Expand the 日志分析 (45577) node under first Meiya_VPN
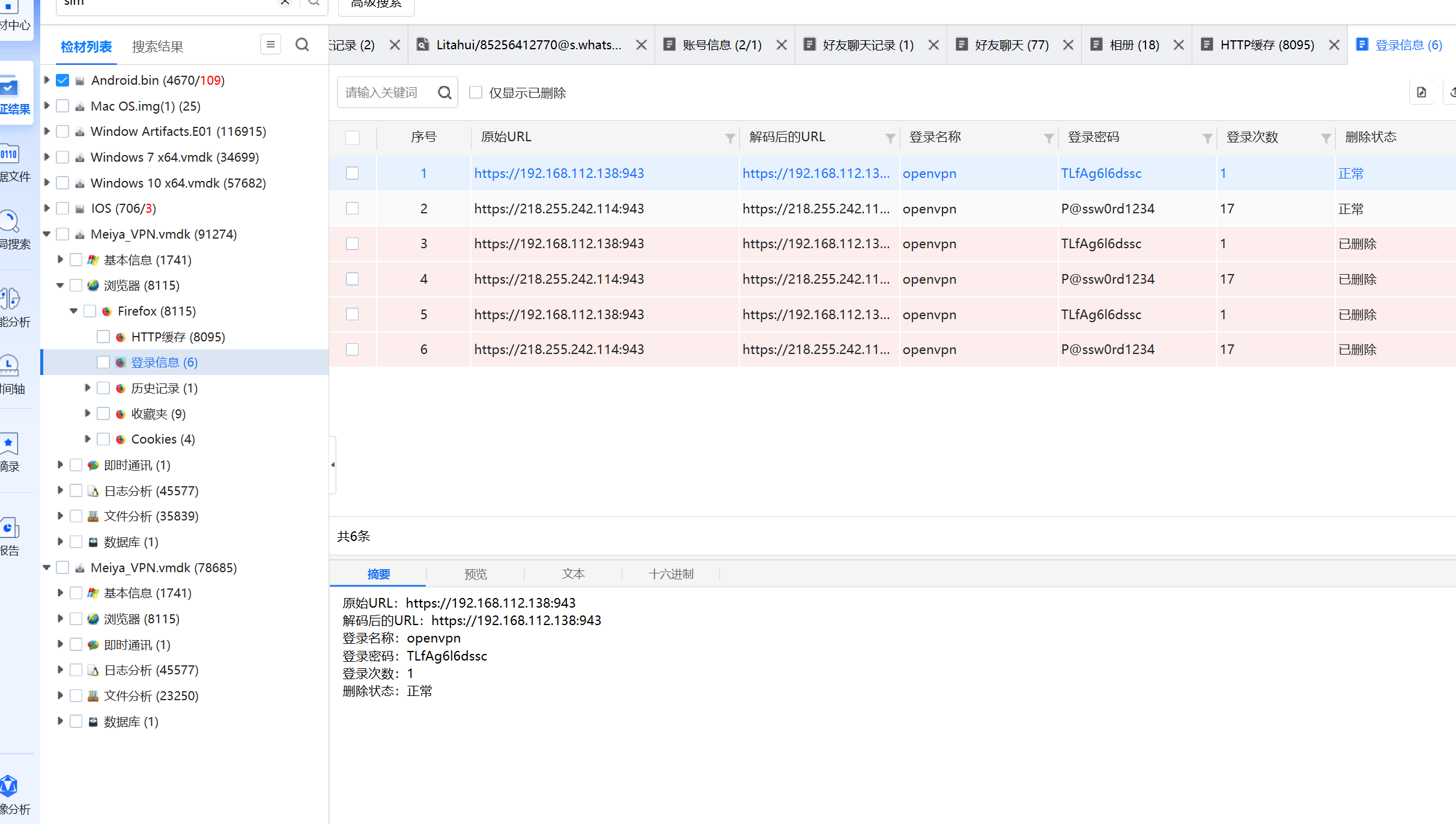This screenshot has width=1456, height=824. (60, 490)
